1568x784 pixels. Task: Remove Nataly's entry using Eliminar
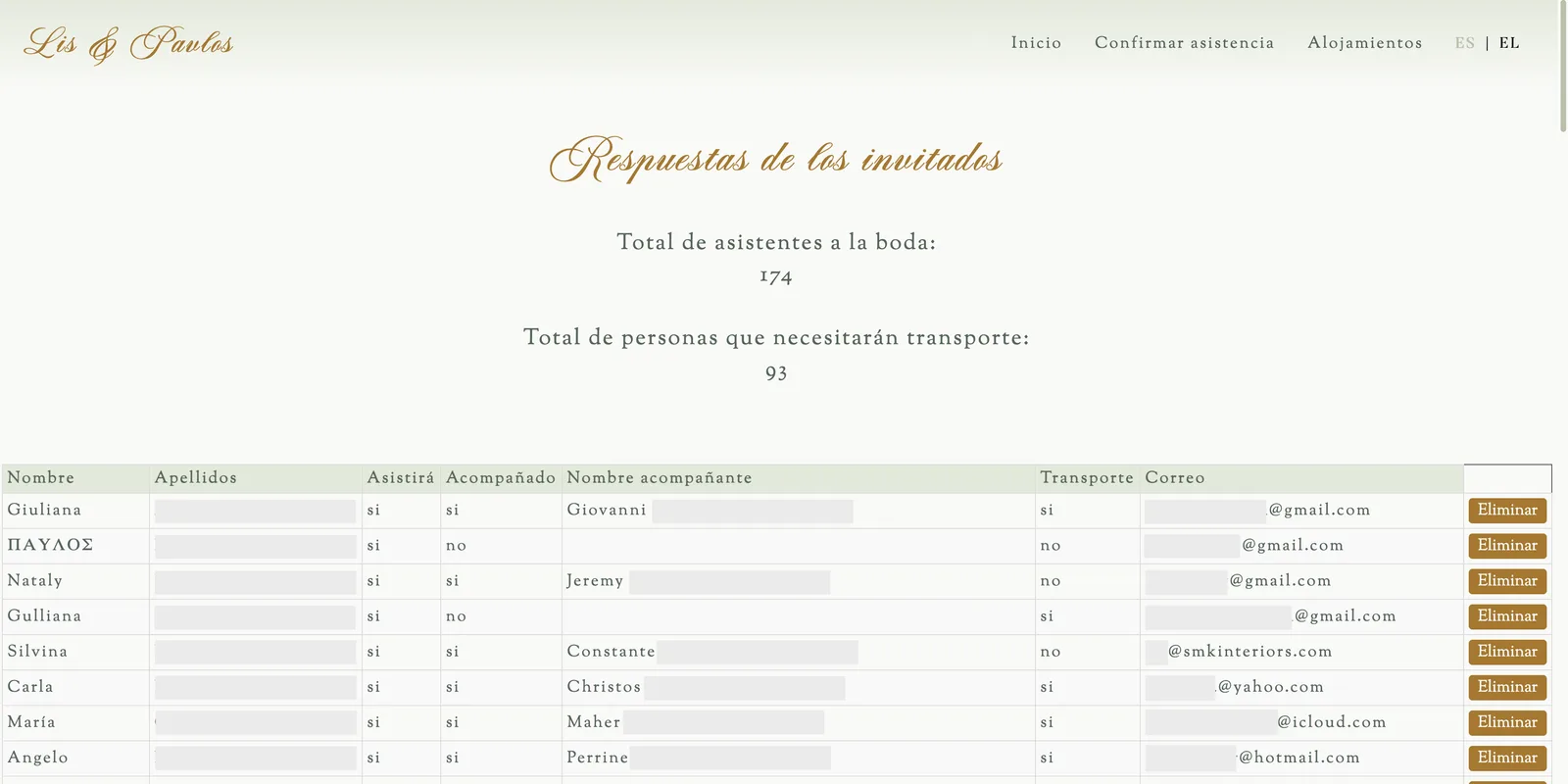click(x=1507, y=581)
